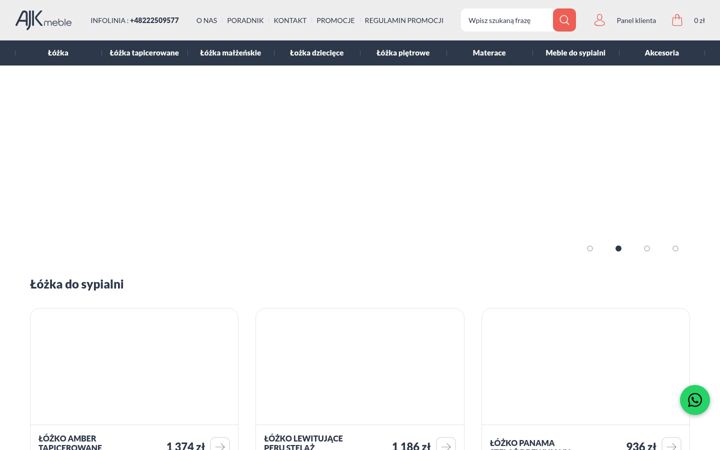Open the Łóżka menu category
720x450 pixels.
(58, 53)
